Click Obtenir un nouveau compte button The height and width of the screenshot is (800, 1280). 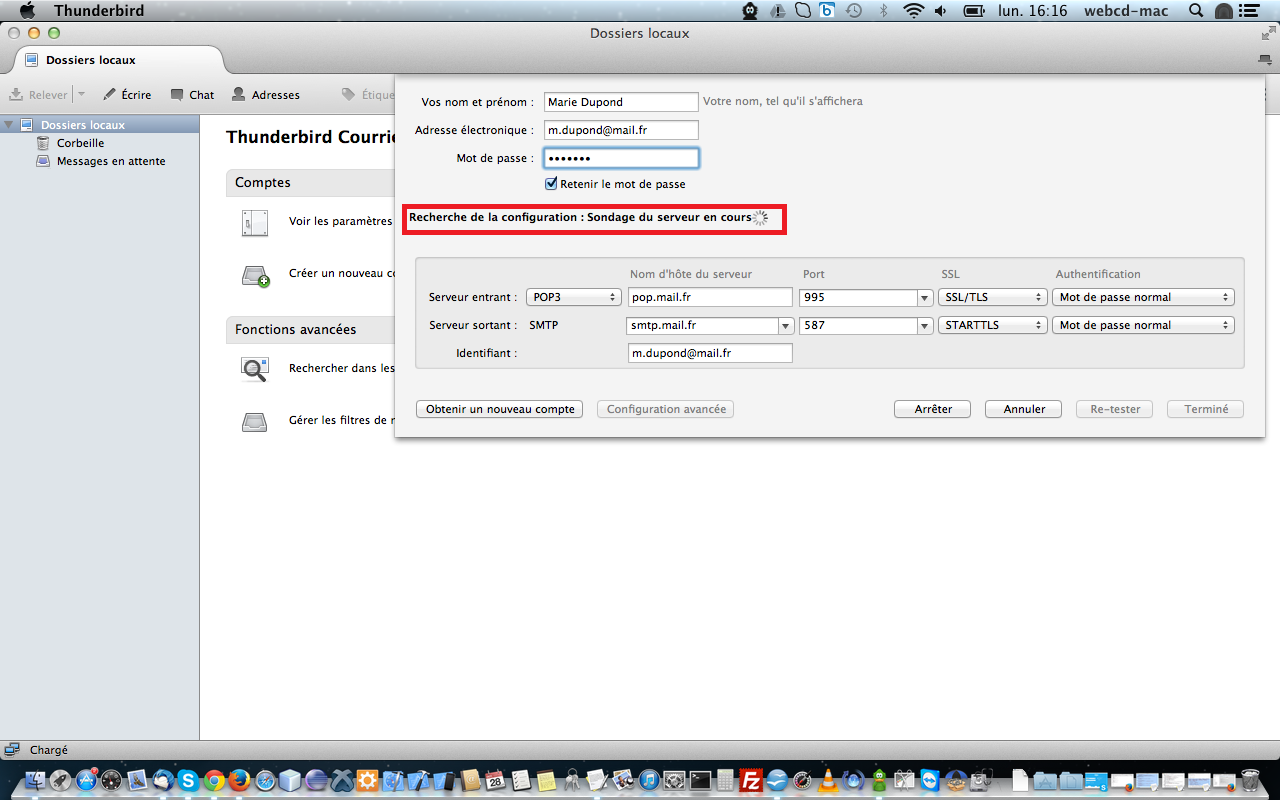point(499,409)
